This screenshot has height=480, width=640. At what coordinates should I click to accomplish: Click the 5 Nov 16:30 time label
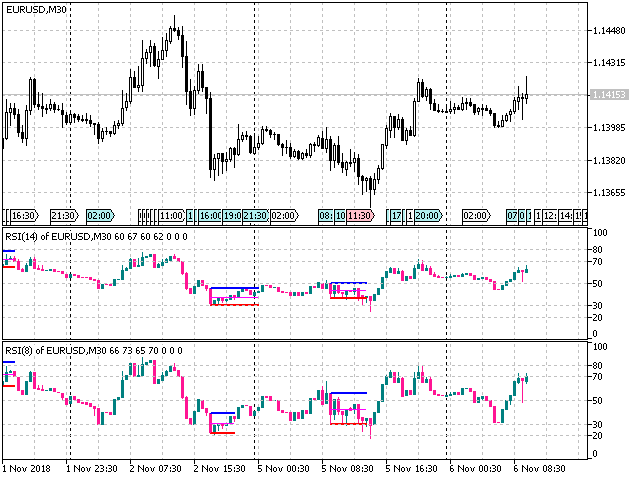(411, 468)
